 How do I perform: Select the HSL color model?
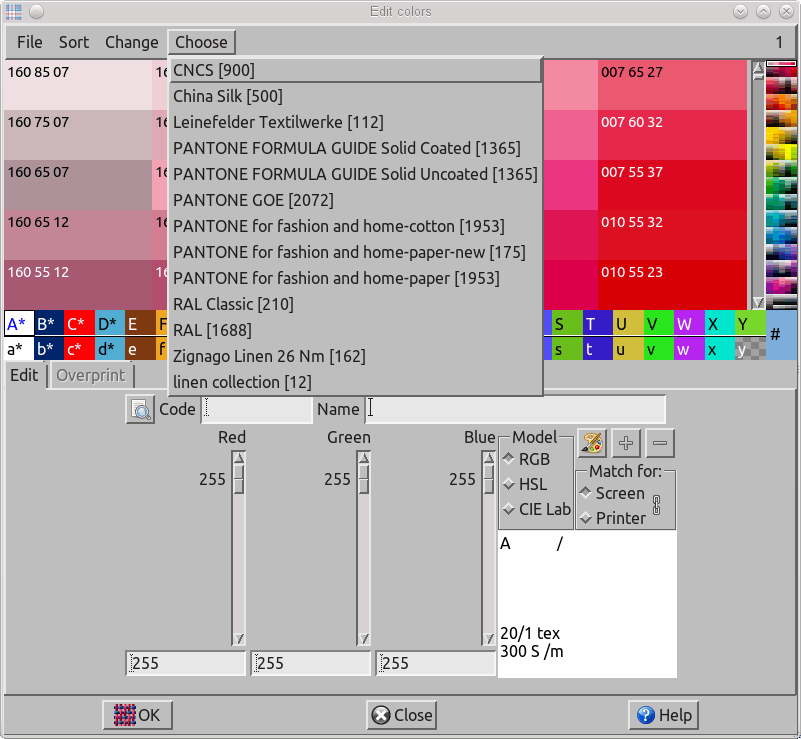coord(525,484)
